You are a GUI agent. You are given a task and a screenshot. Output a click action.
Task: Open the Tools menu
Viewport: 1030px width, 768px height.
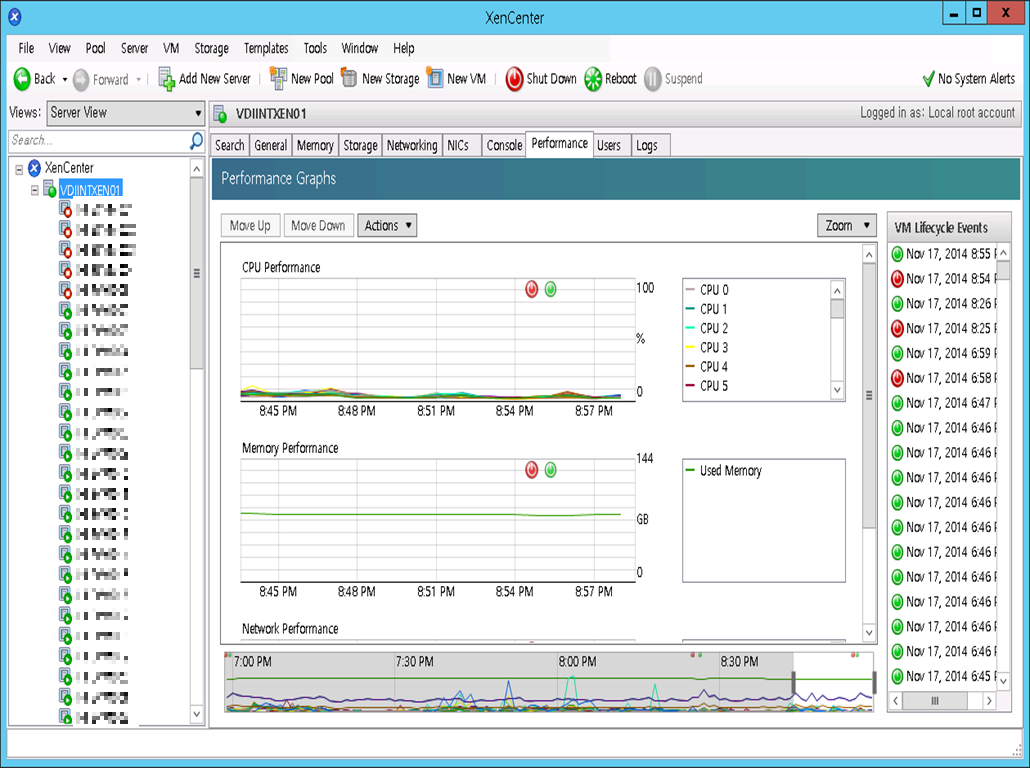tap(315, 48)
